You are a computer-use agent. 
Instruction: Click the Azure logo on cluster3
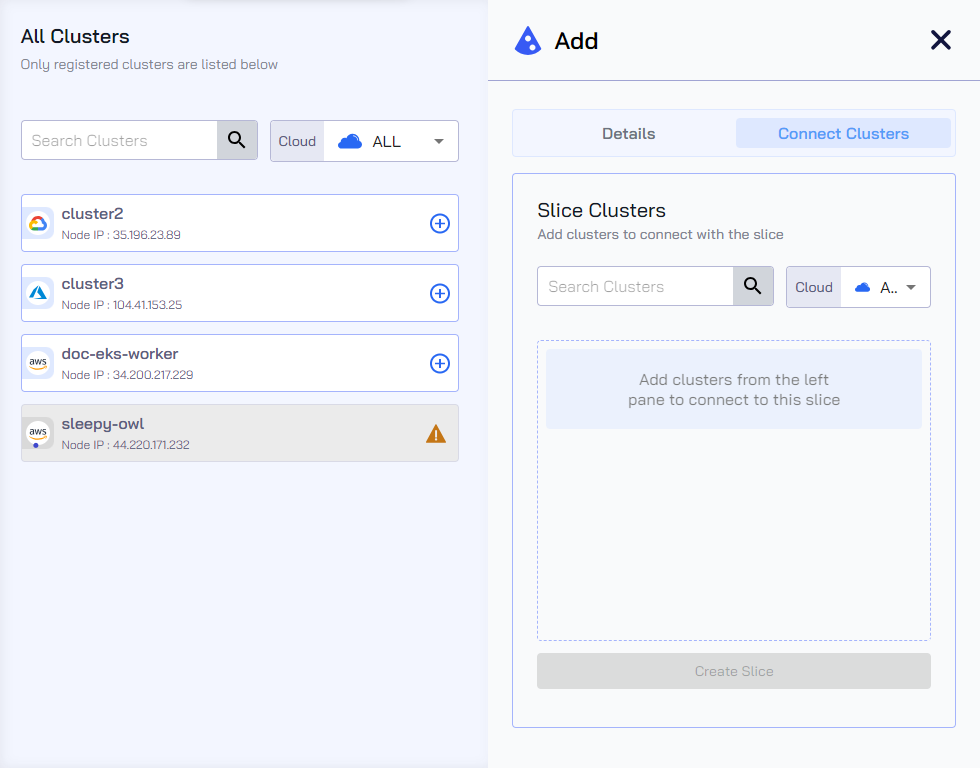point(38,293)
